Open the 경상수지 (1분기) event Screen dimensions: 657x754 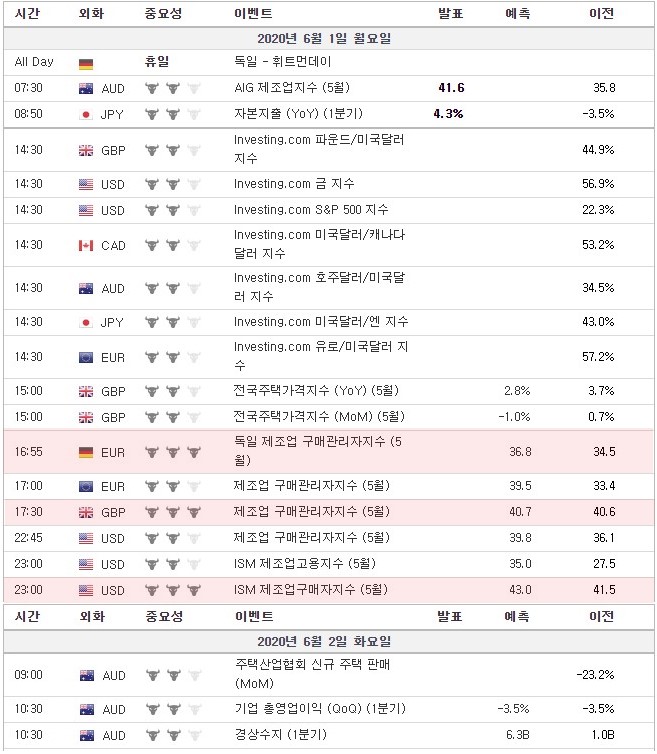point(280,734)
